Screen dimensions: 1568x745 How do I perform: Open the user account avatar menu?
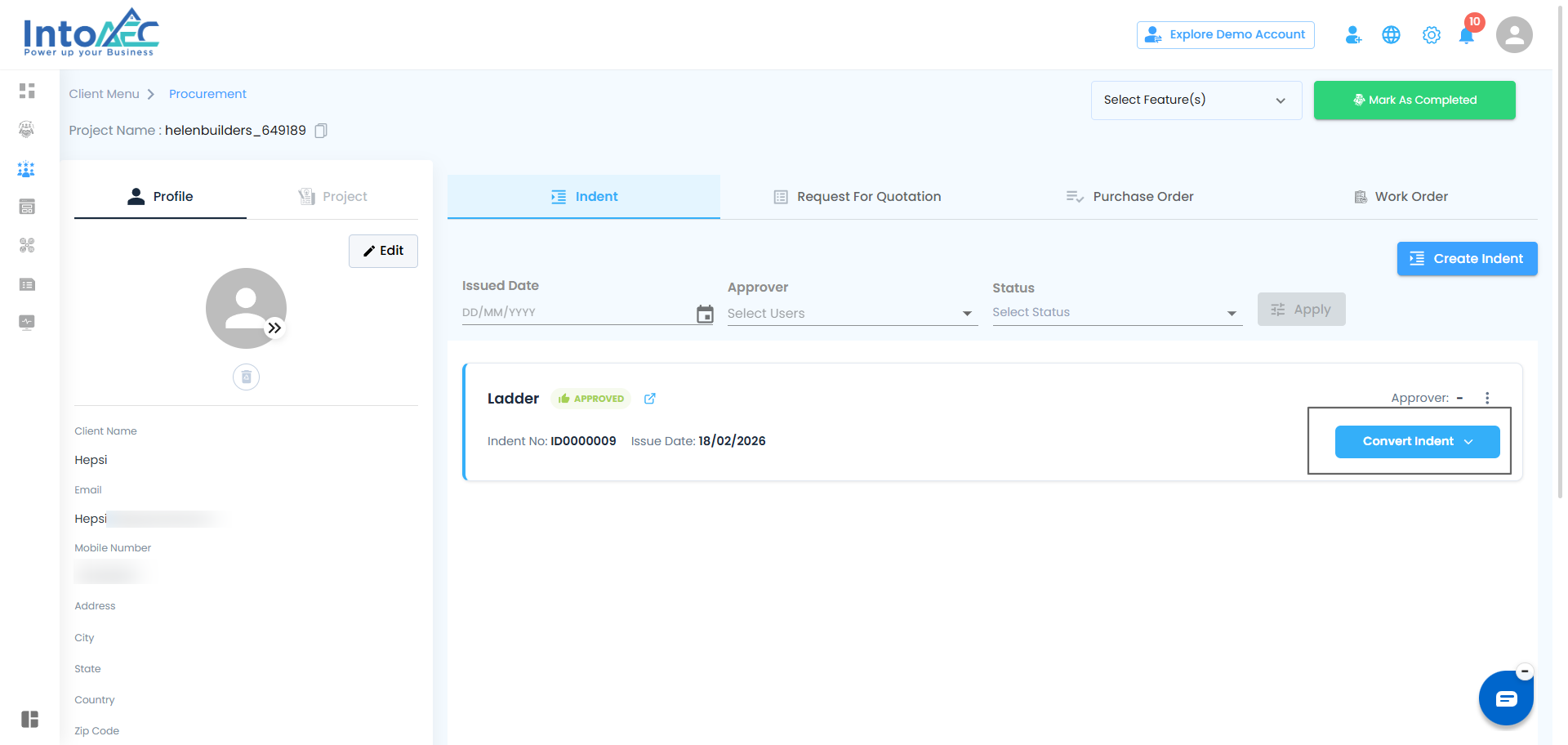[x=1514, y=35]
